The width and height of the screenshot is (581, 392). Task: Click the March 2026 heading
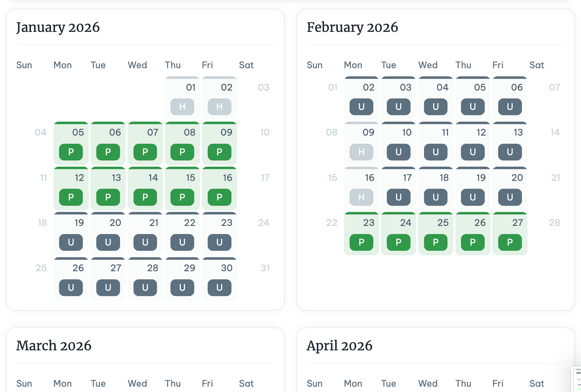pyautogui.click(x=54, y=346)
